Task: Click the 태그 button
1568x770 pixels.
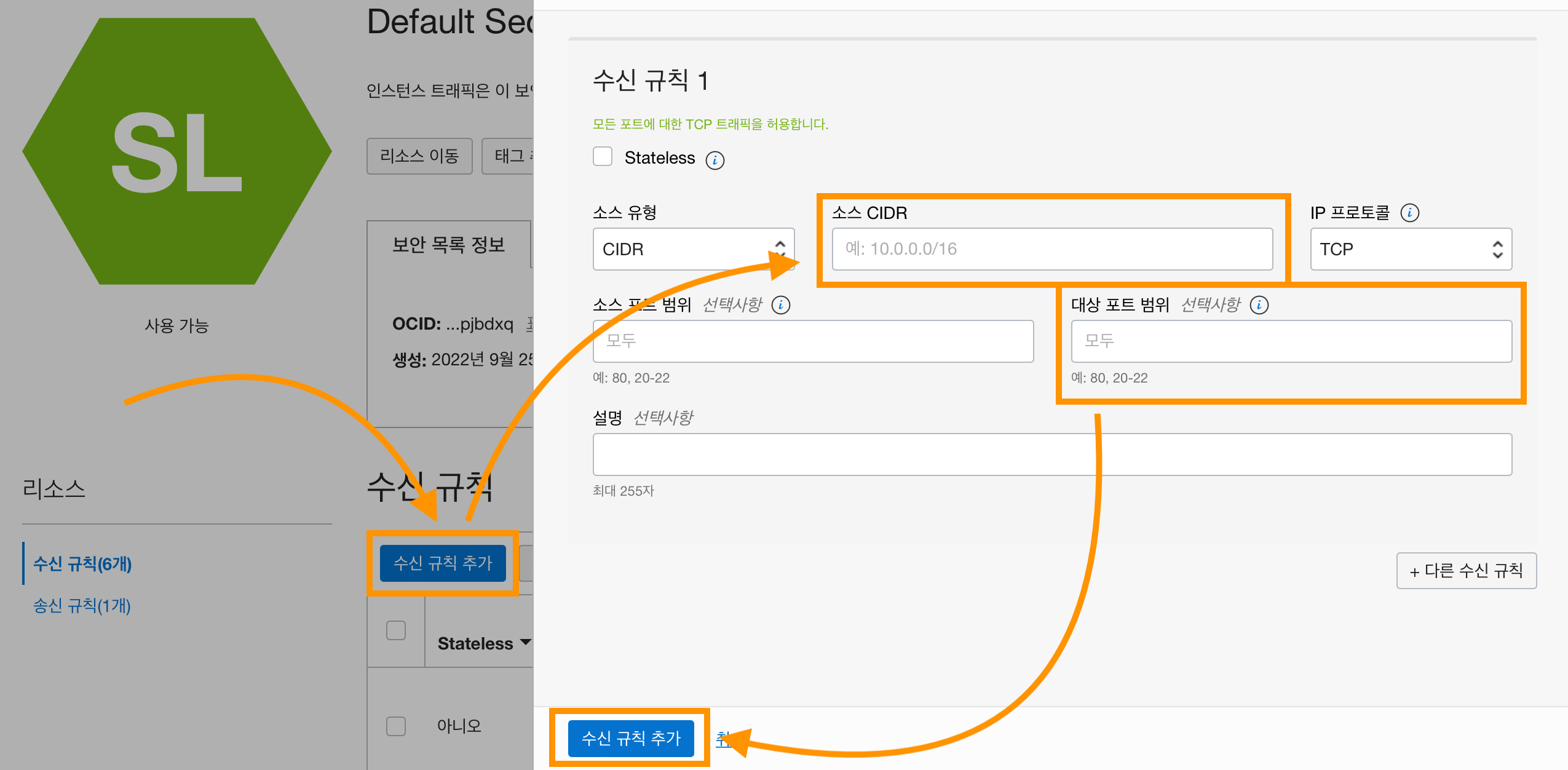Action: pyautogui.click(x=508, y=156)
